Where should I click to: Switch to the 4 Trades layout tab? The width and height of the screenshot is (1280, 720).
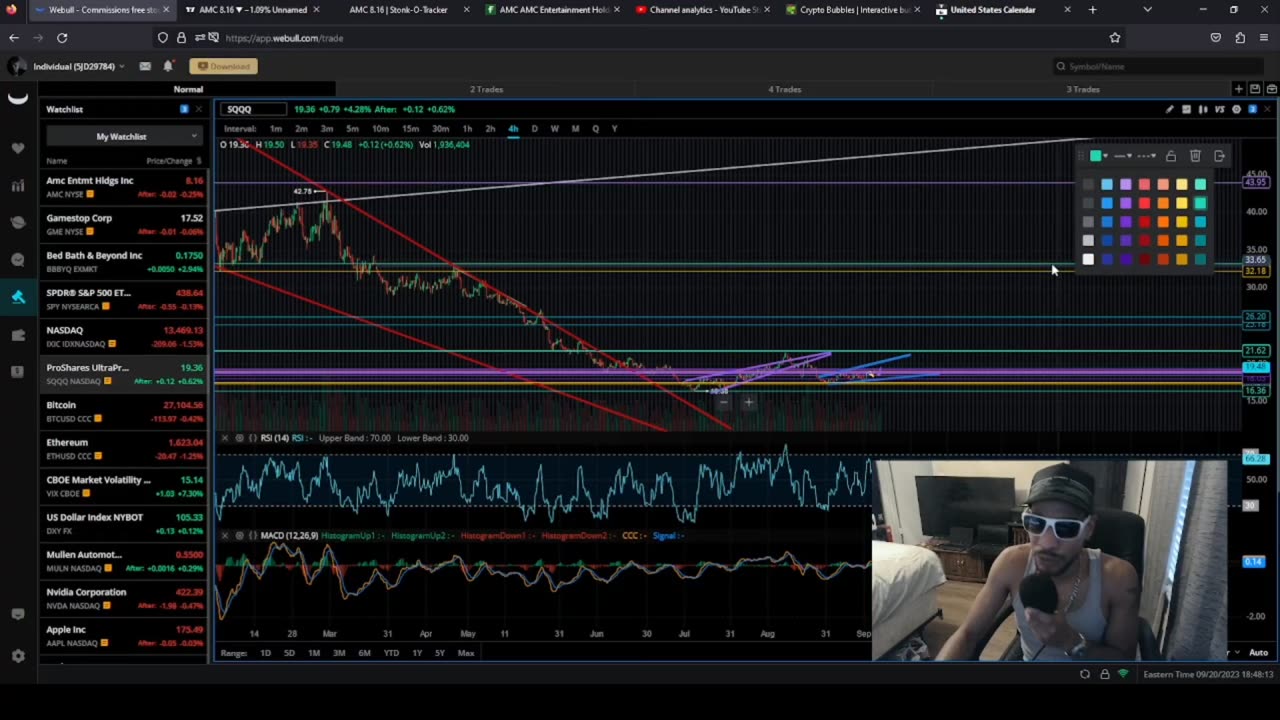coord(785,89)
